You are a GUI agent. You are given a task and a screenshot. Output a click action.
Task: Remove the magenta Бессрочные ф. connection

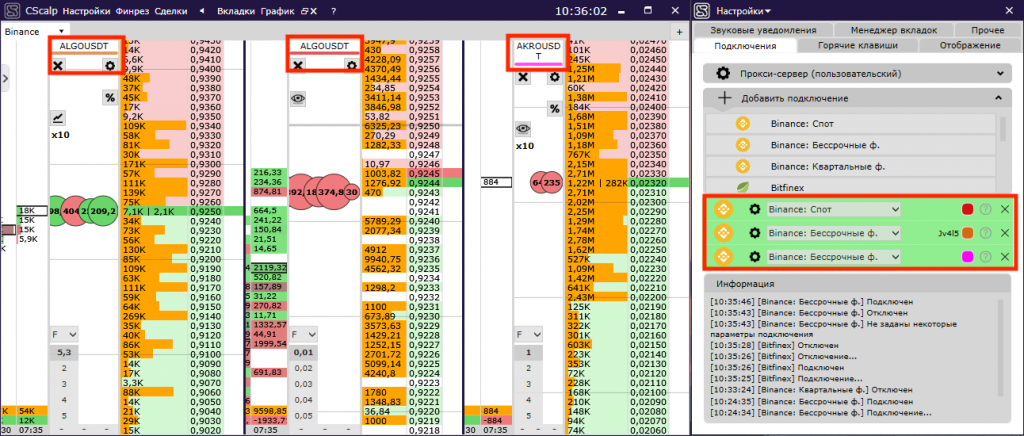(x=1004, y=257)
